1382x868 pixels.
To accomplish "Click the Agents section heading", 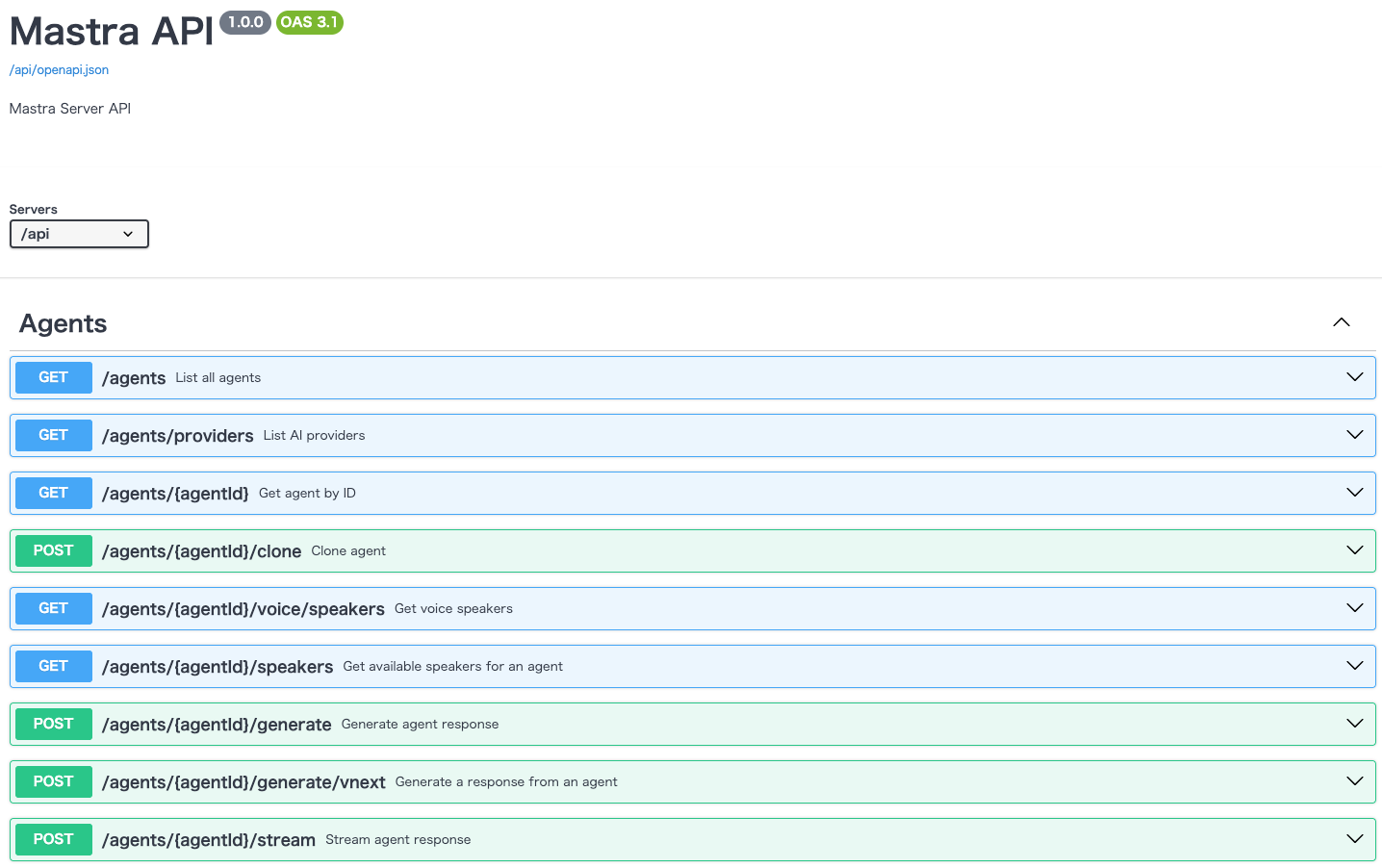I will click(x=64, y=323).
